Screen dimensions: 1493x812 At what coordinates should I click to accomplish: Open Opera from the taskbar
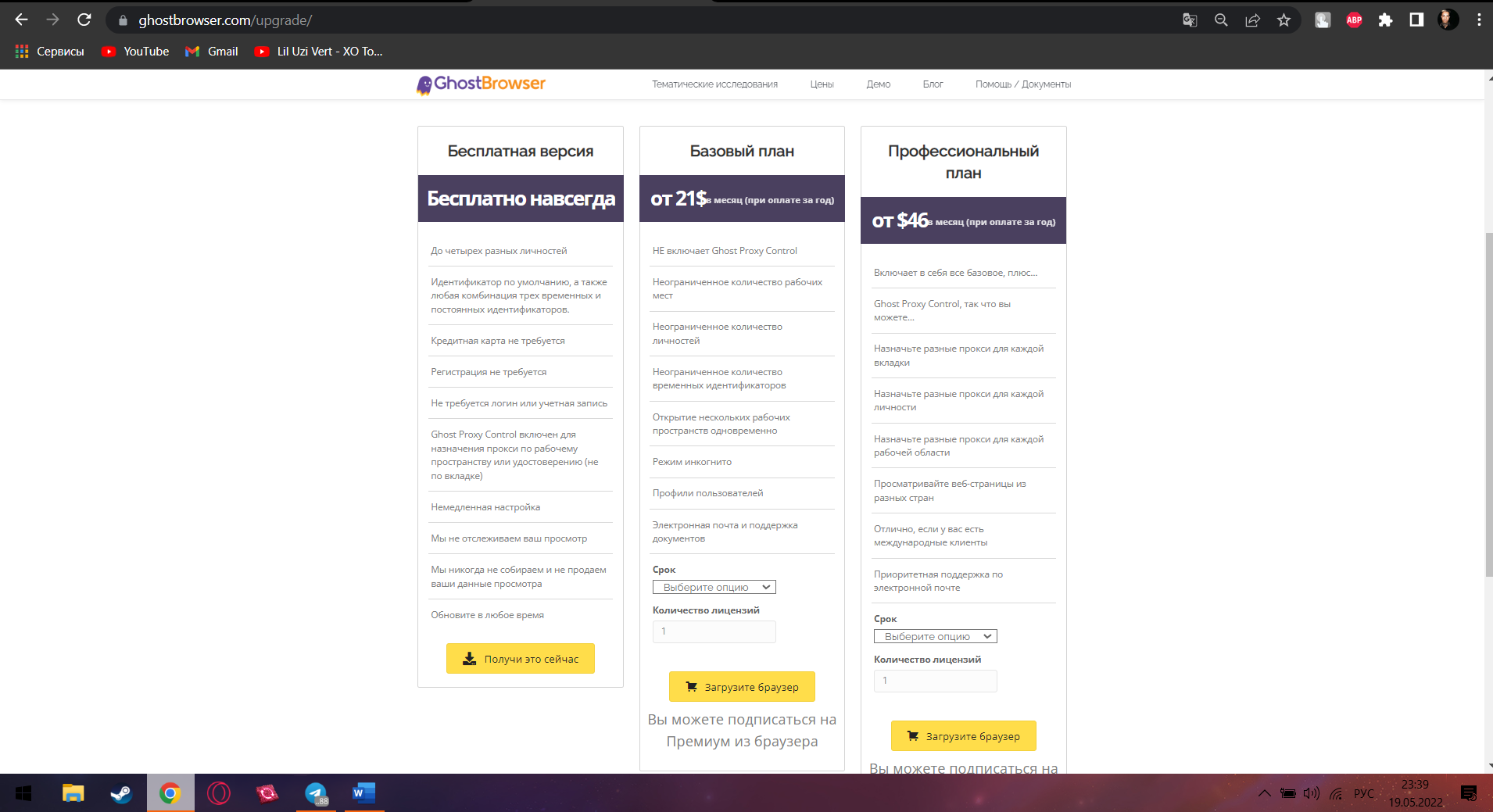pyautogui.click(x=219, y=793)
